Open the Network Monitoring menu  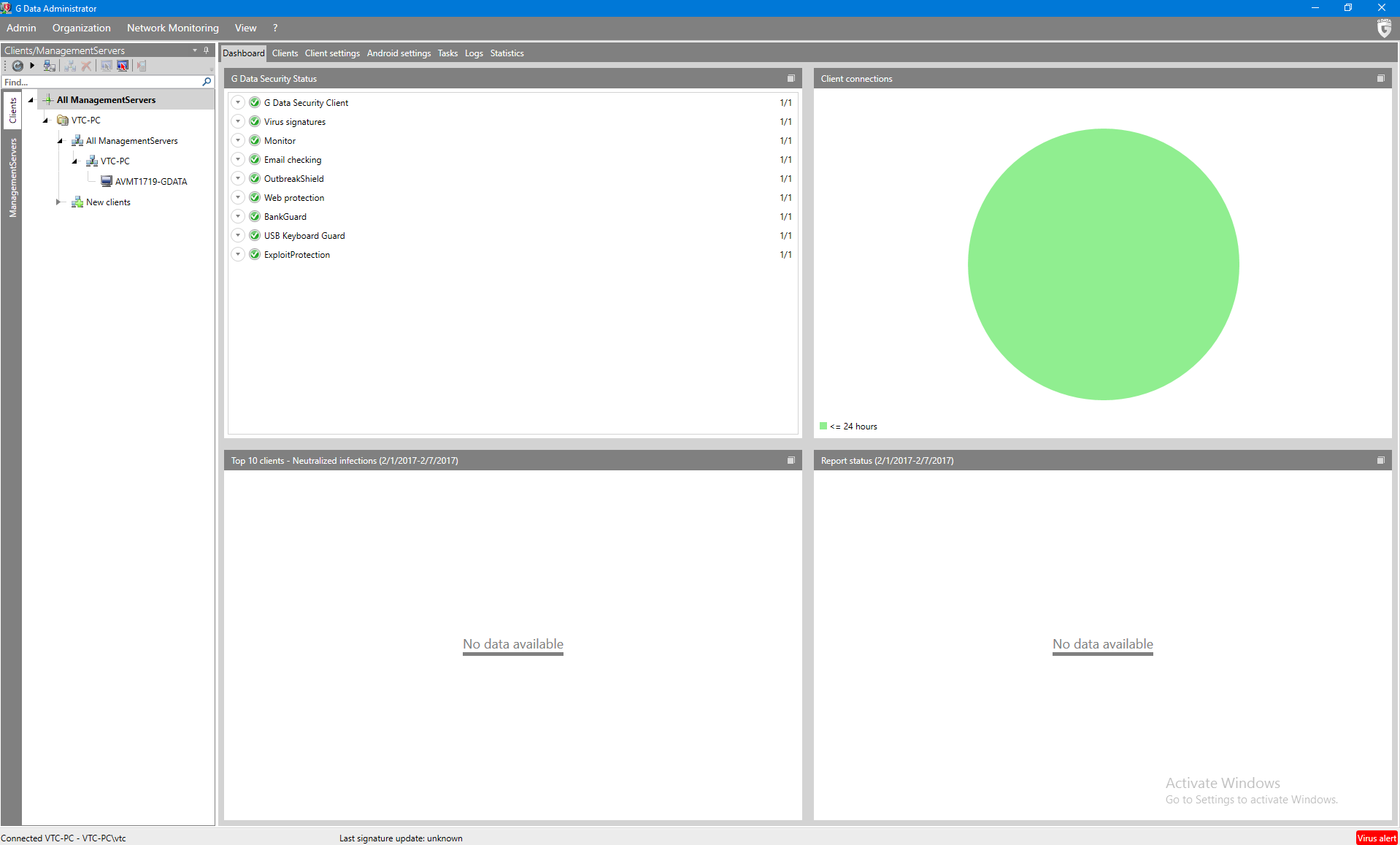(x=172, y=28)
